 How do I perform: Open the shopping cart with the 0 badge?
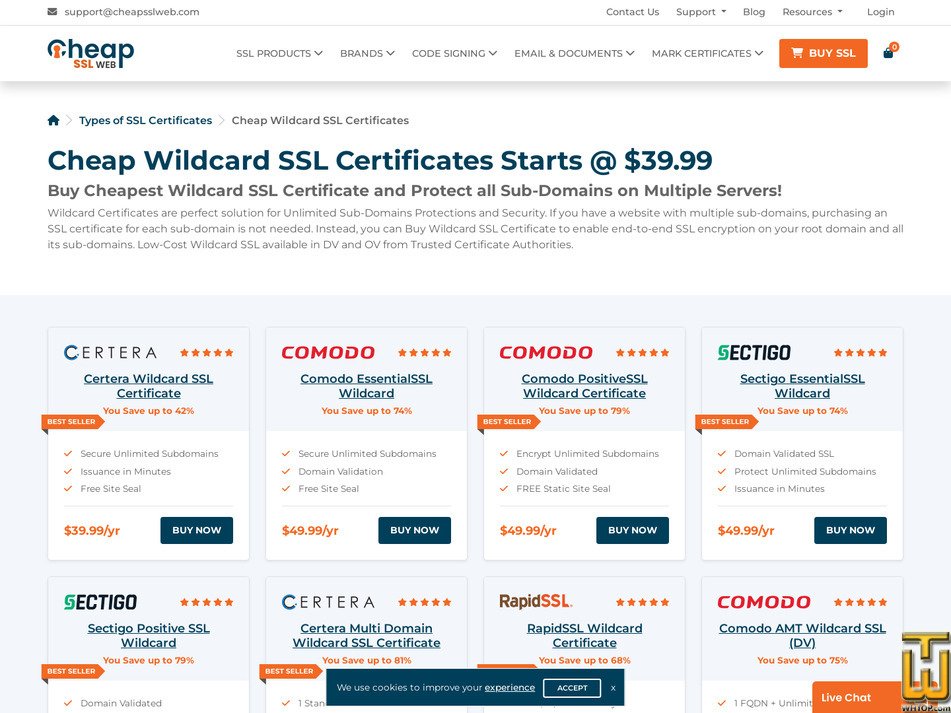(888, 53)
